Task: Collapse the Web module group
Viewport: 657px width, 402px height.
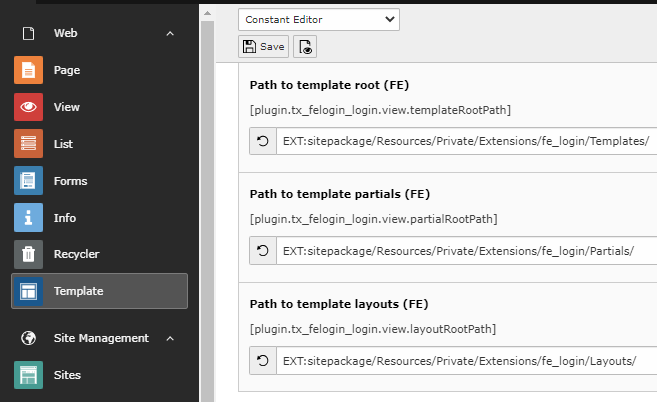Action: (x=170, y=33)
